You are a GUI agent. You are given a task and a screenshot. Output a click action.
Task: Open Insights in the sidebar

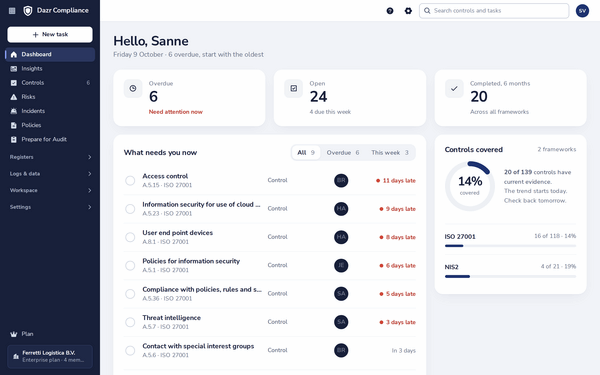pos(51,68)
